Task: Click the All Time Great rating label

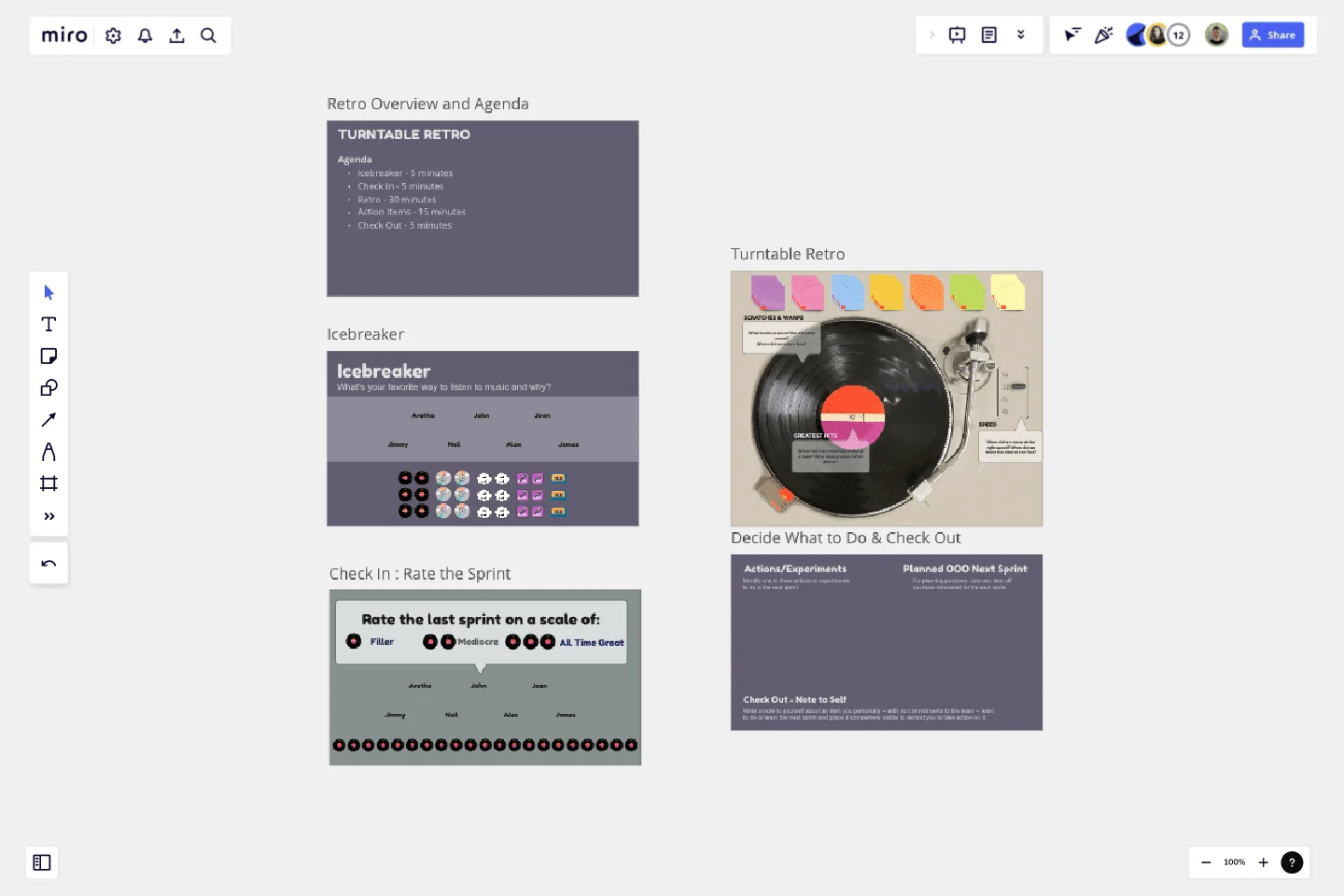Action: point(592,642)
